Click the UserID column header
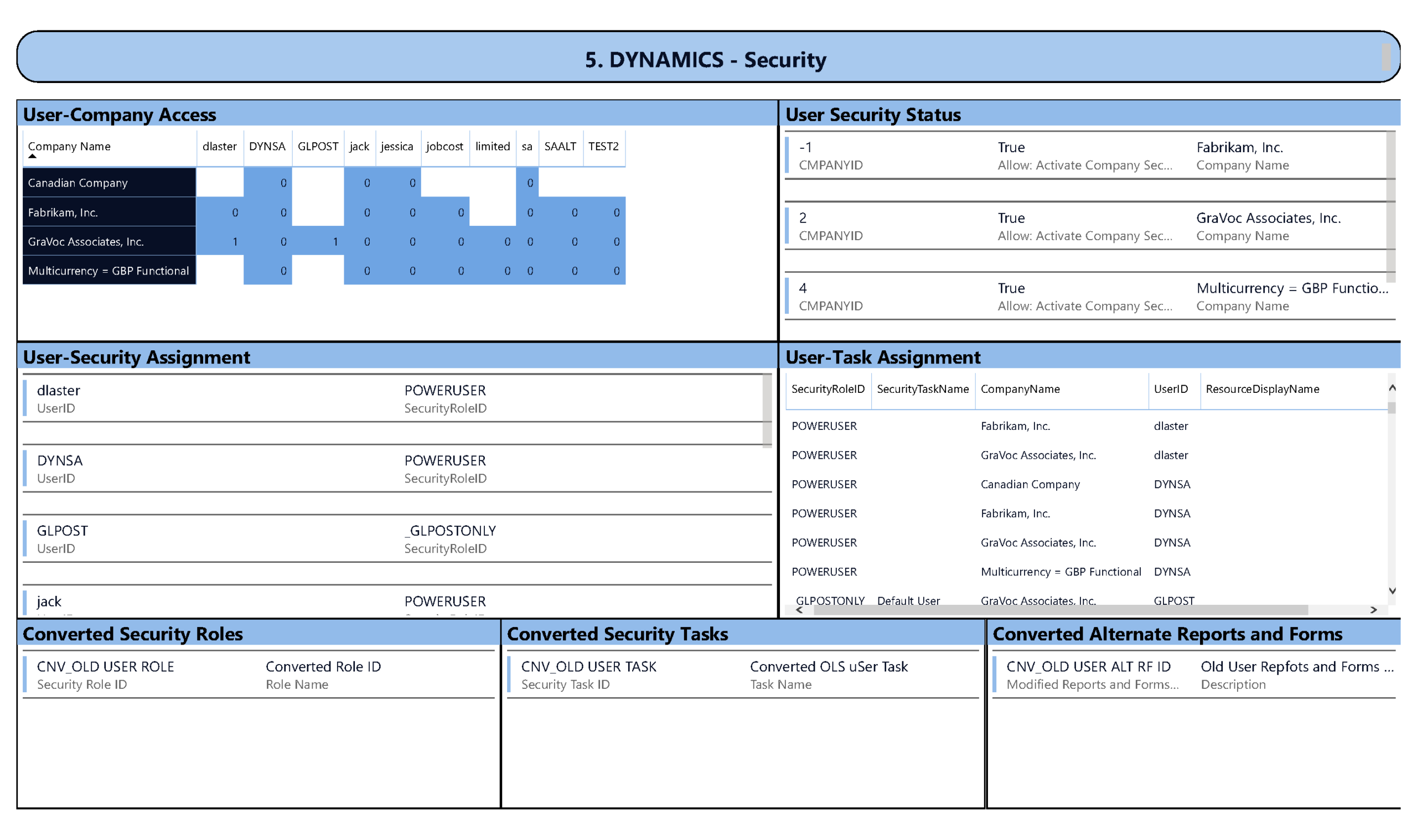1417x840 pixels. tap(1170, 390)
